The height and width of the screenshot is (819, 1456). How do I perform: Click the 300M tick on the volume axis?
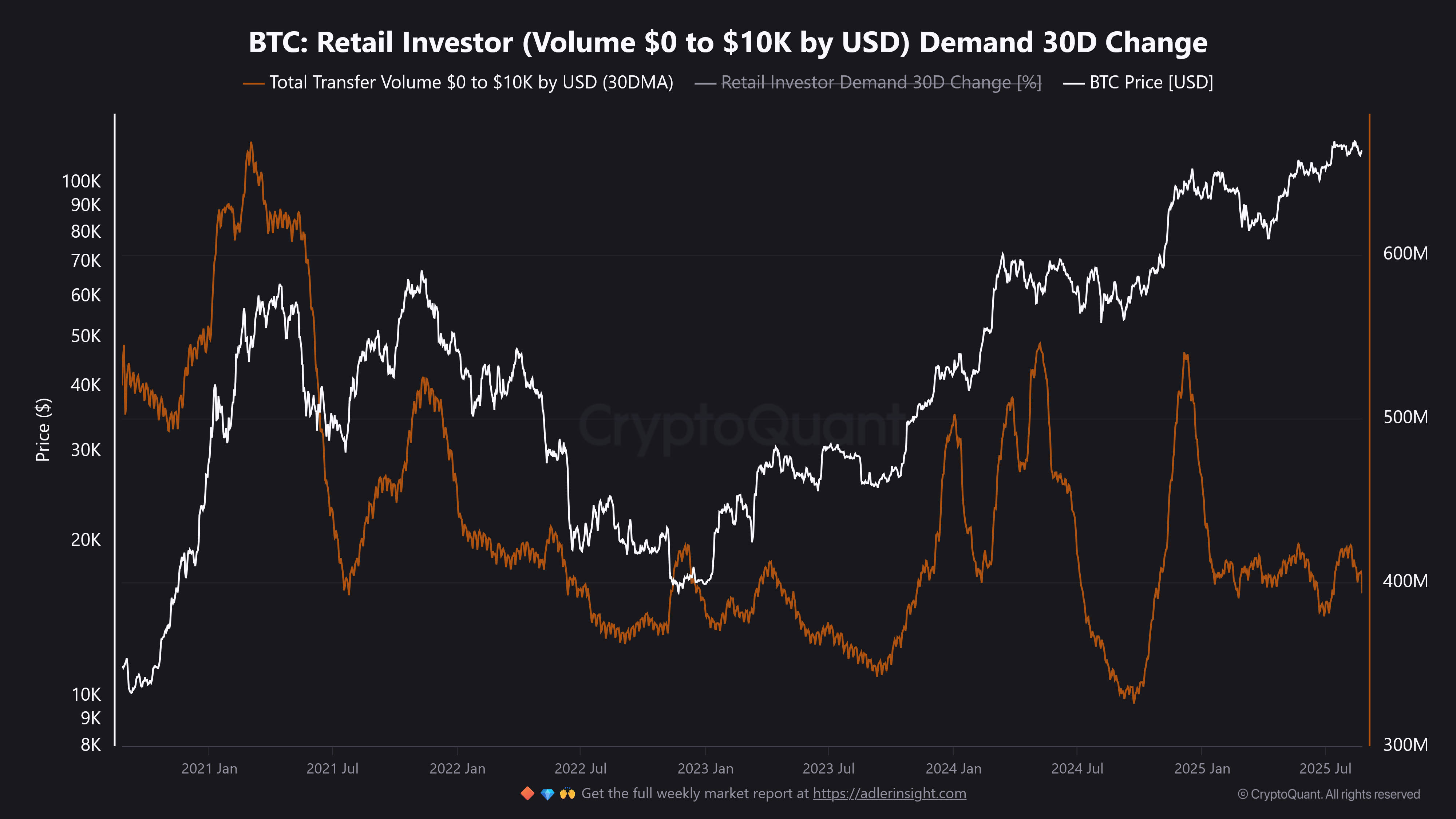point(1406,745)
